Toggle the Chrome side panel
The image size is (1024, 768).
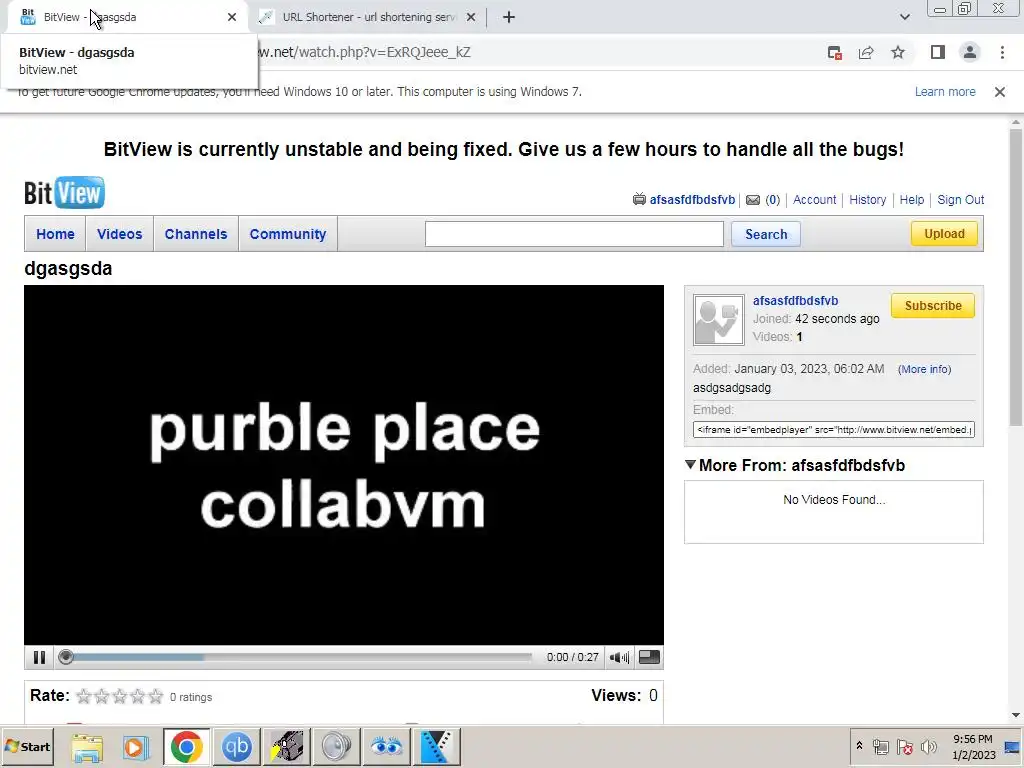pos(938,52)
